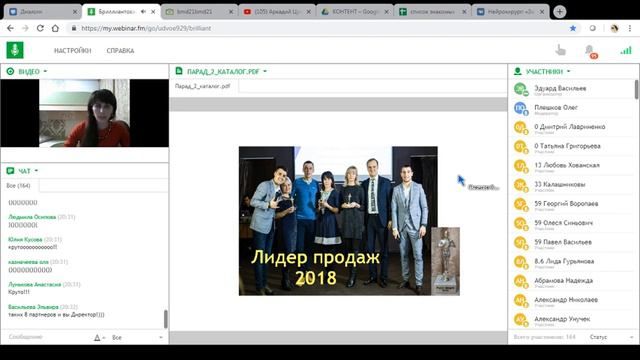640x360 pixels.
Task: Check the connection signal strength icon
Action: (626, 50)
